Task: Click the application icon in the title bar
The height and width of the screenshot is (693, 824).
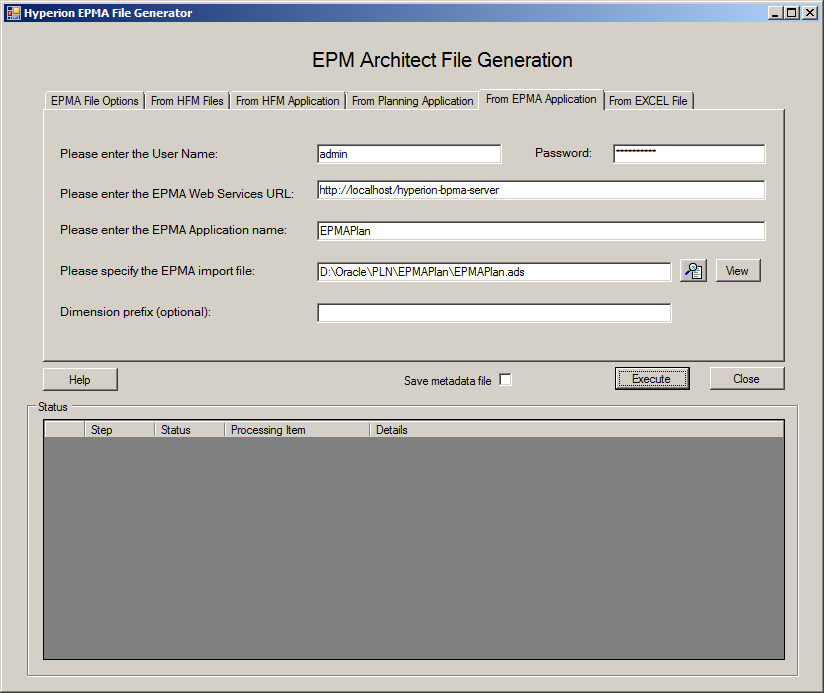Action: (x=13, y=13)
